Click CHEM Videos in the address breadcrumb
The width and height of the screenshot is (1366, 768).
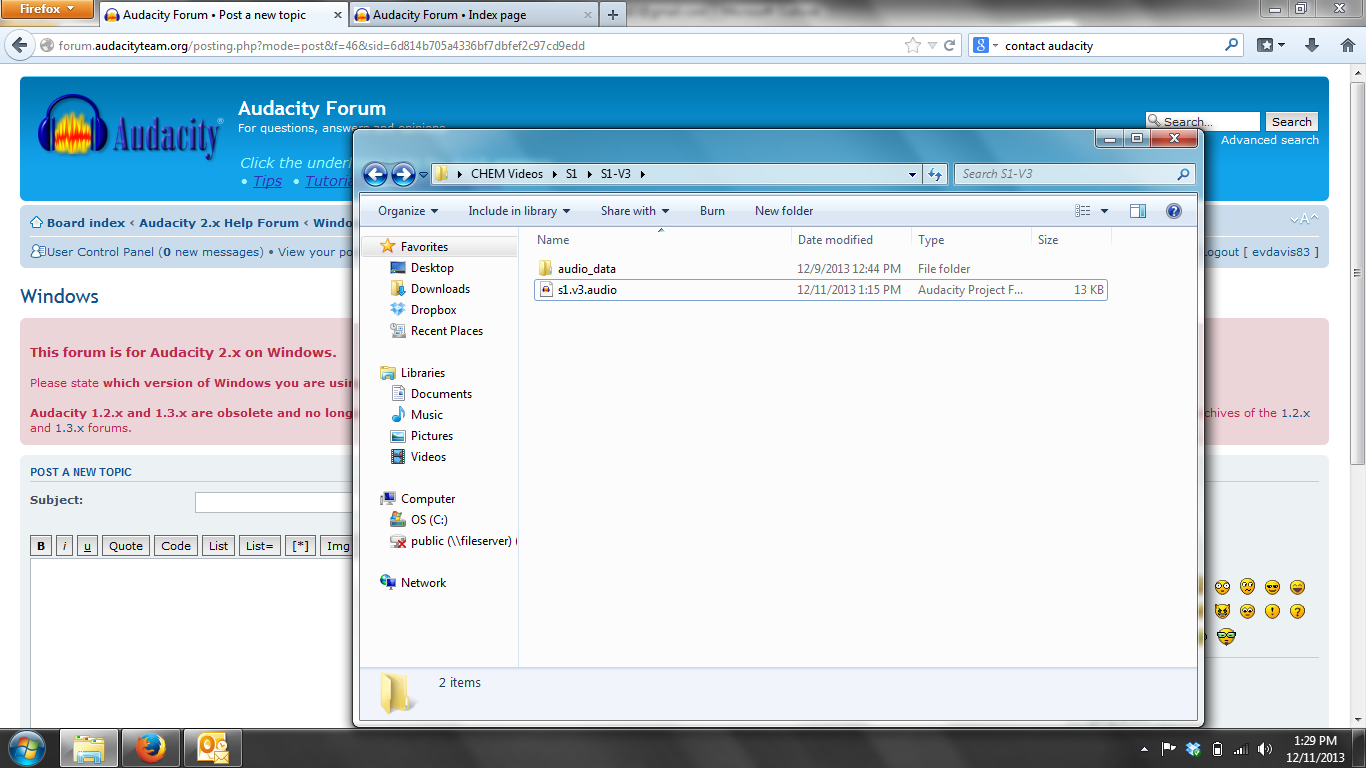click(x=507, y=174)
